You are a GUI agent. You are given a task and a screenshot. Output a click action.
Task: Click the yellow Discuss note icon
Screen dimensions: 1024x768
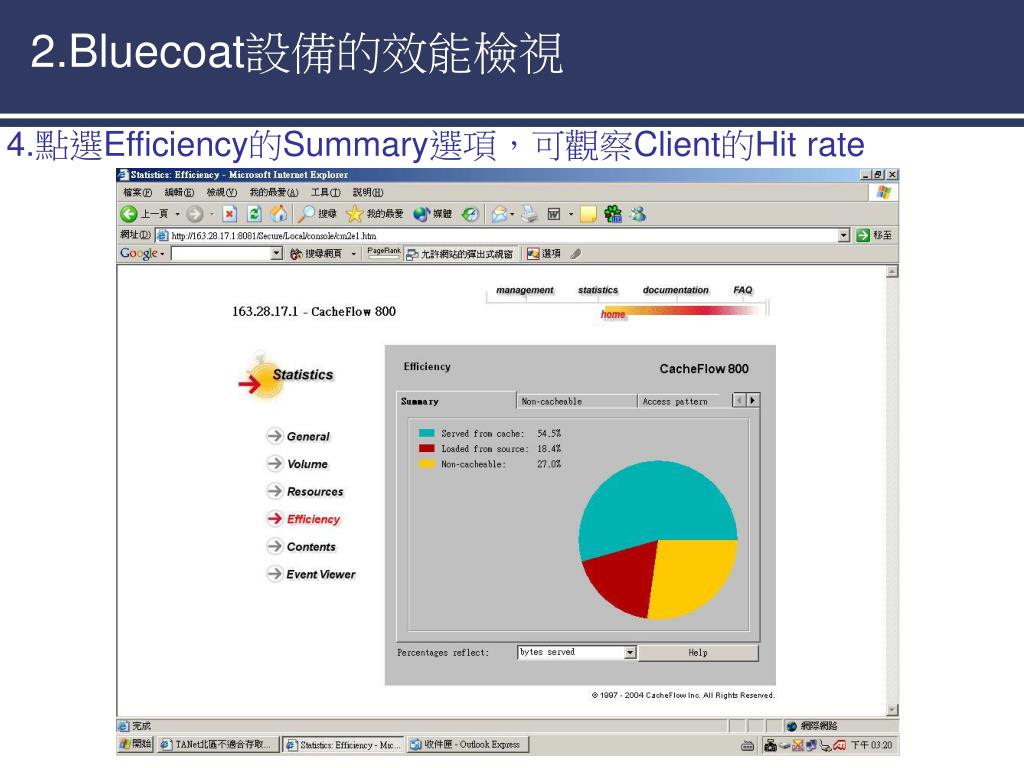pyautogui.click(x=588, y=214)
